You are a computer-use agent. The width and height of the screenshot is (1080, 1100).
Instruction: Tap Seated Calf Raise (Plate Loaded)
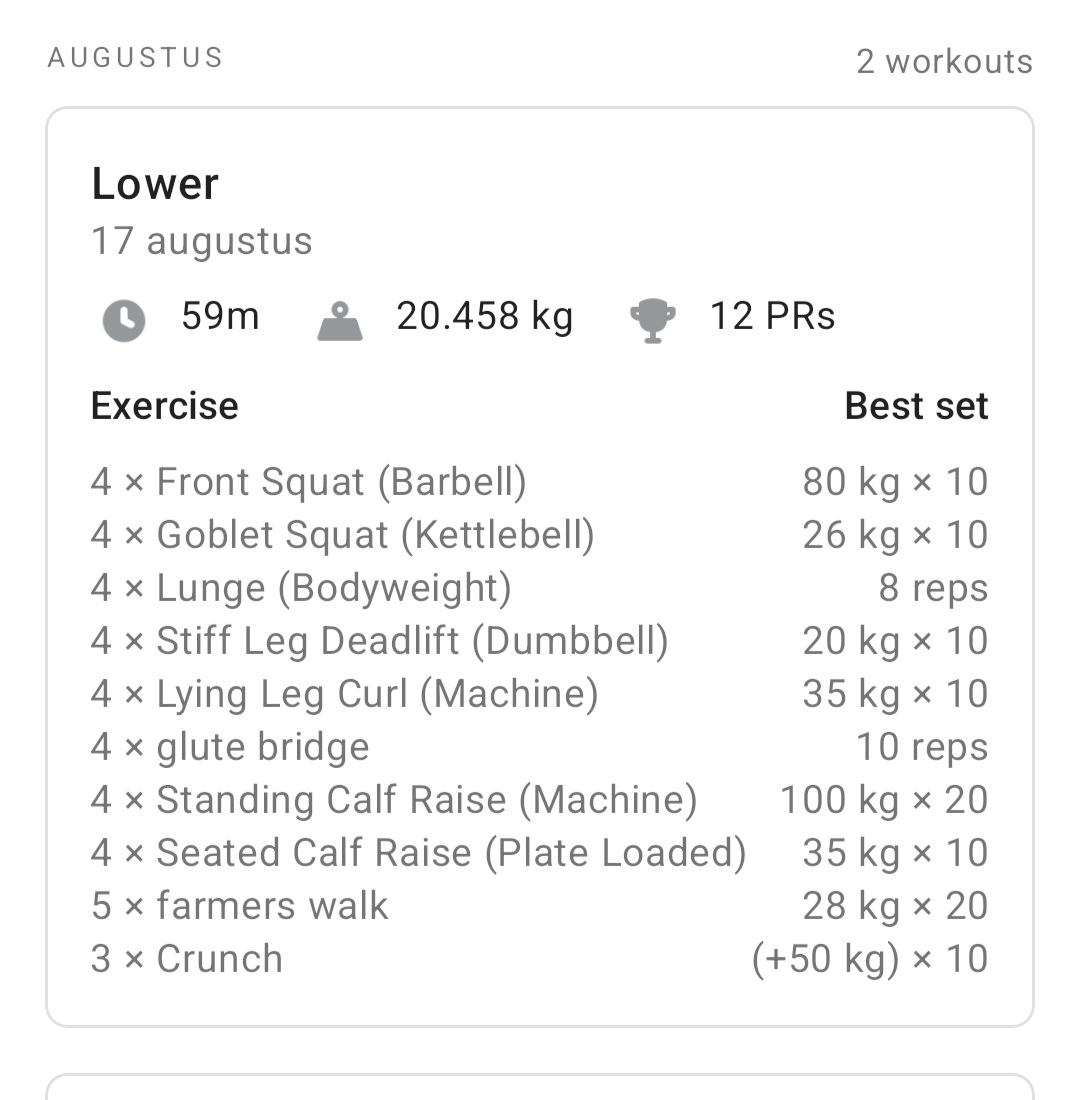(418, 853)
